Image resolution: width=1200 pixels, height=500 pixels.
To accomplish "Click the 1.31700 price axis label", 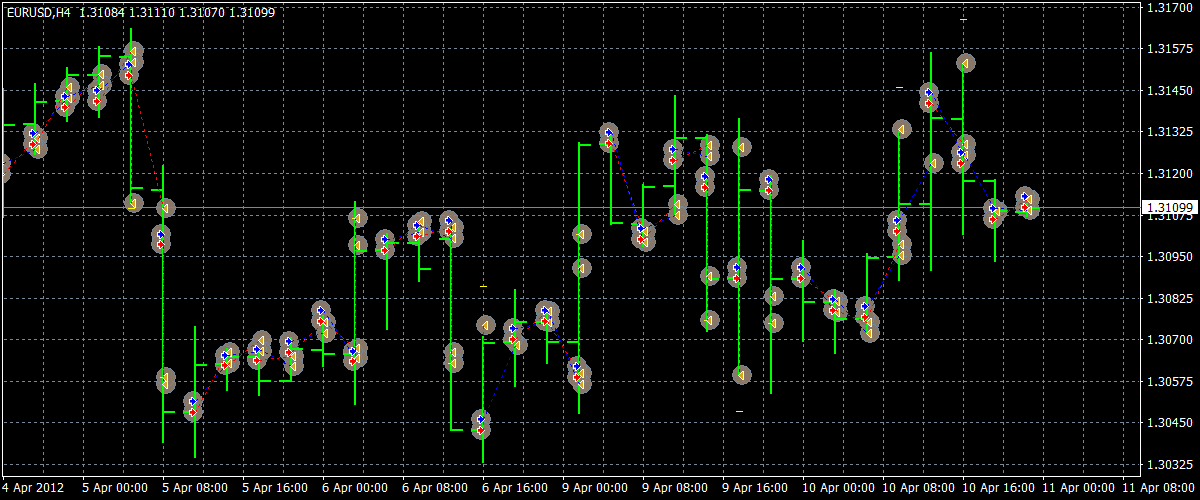I will pyautogui.click(x=1168, y=7).
